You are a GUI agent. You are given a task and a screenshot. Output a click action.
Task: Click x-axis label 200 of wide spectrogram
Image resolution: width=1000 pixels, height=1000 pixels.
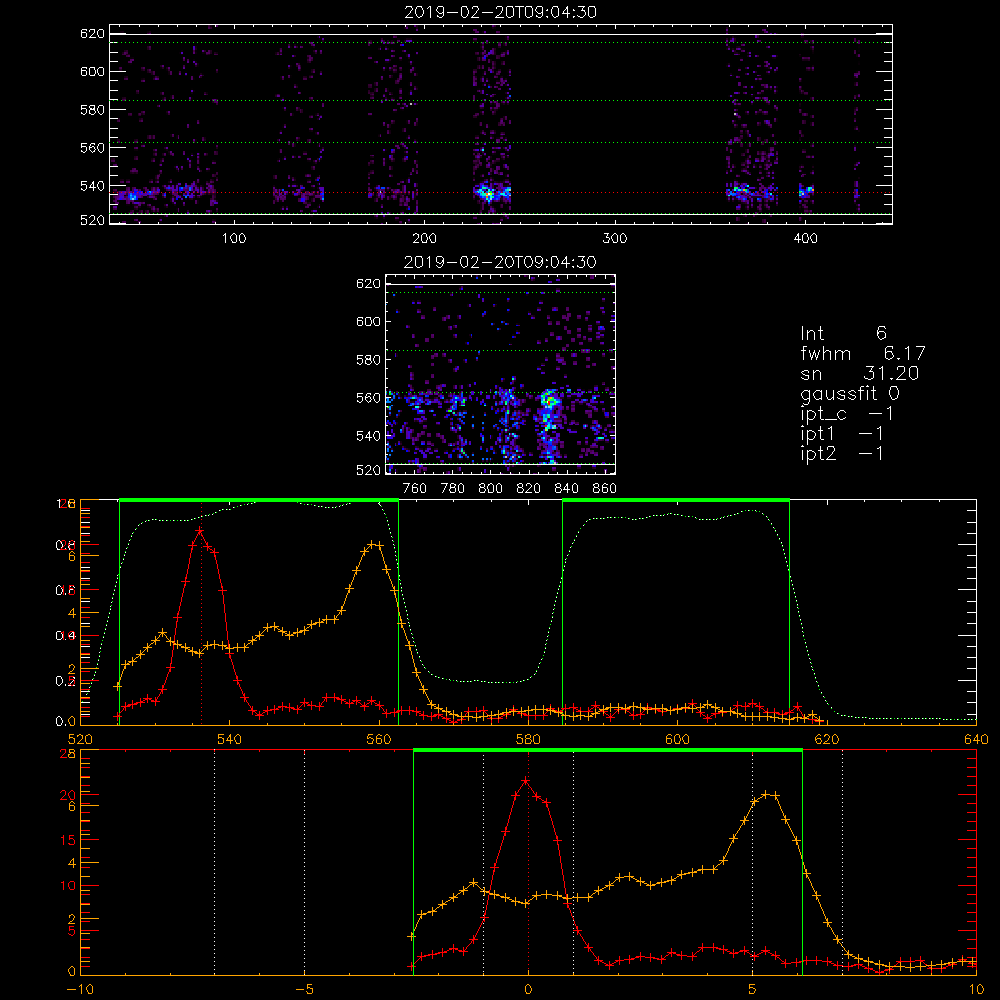[424, 239]
